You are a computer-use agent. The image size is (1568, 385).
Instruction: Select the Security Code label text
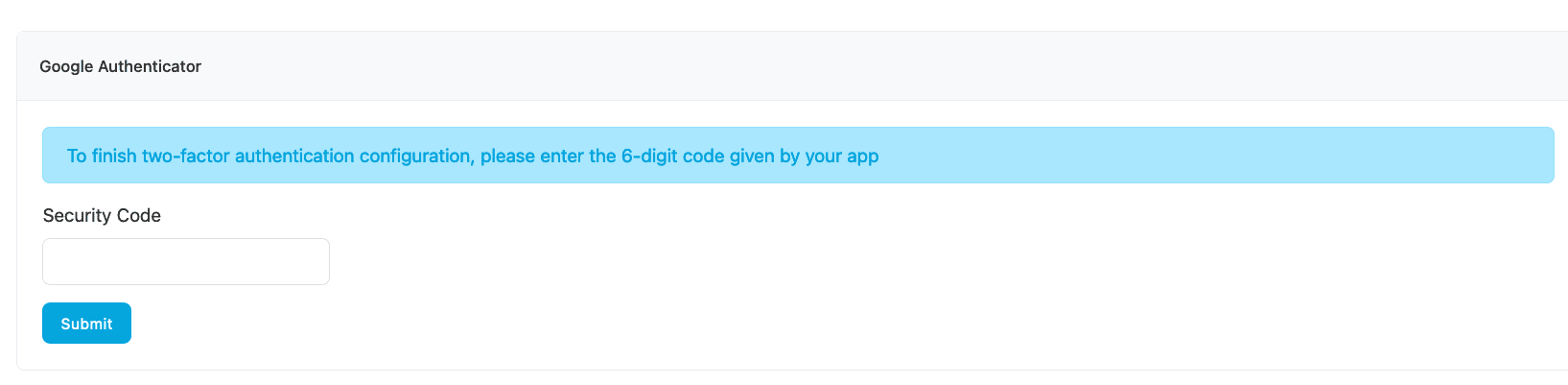102,215
